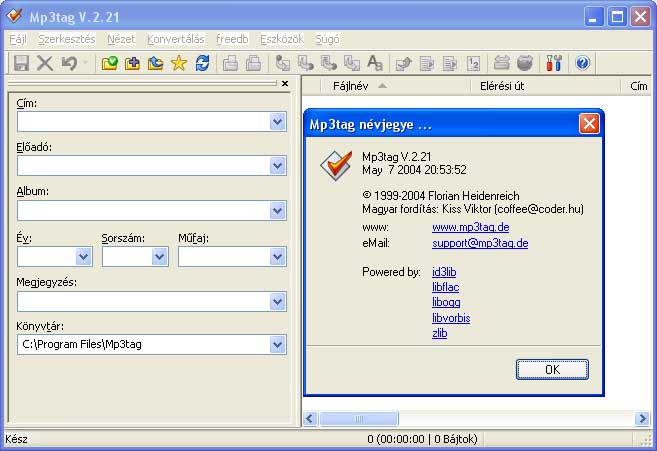The height and width of the screenshot is (451, 657).
Task: Open the Súgó menu
Action: (327, 39)
